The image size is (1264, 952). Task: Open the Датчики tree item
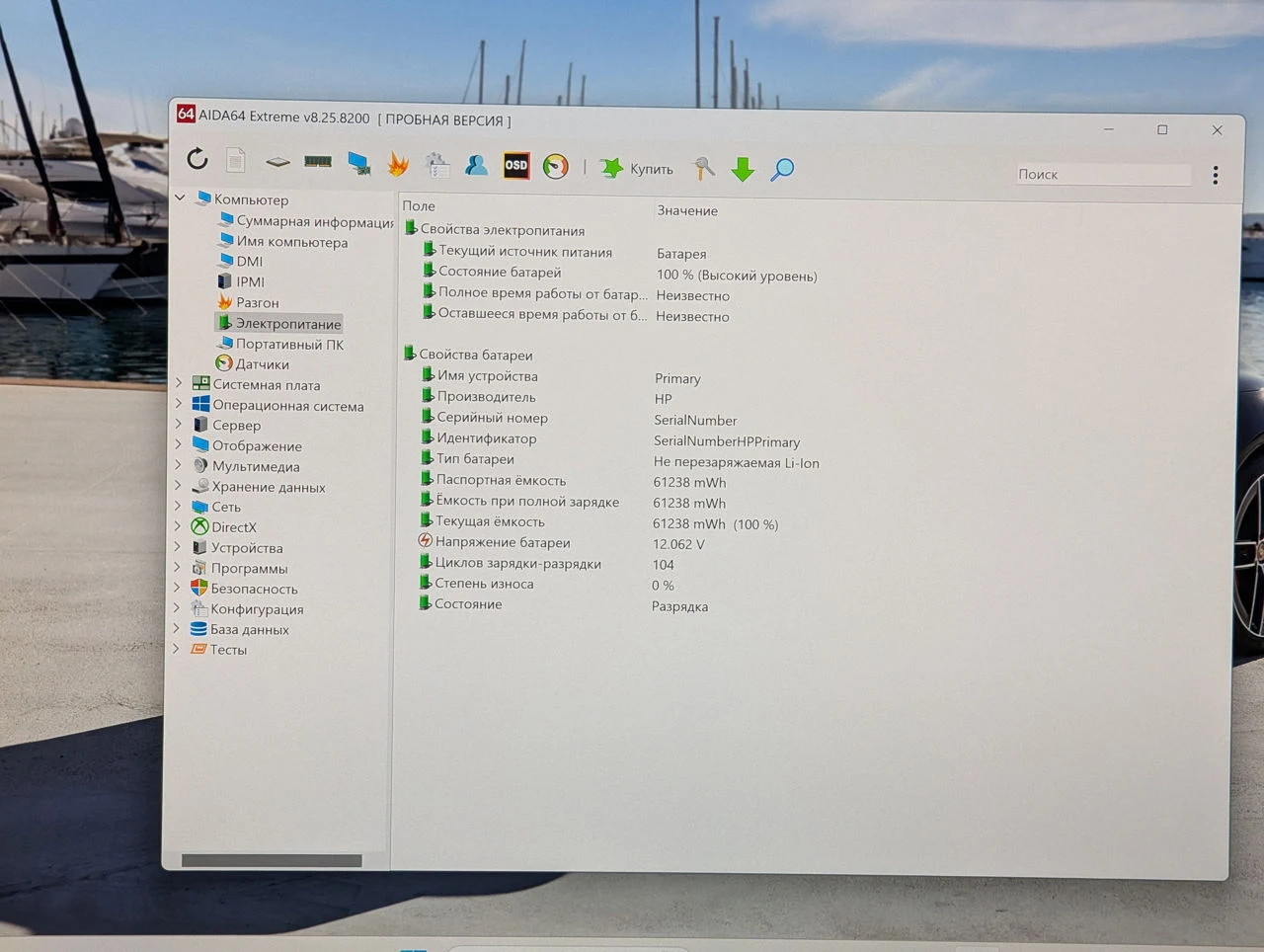coord(253,363)
